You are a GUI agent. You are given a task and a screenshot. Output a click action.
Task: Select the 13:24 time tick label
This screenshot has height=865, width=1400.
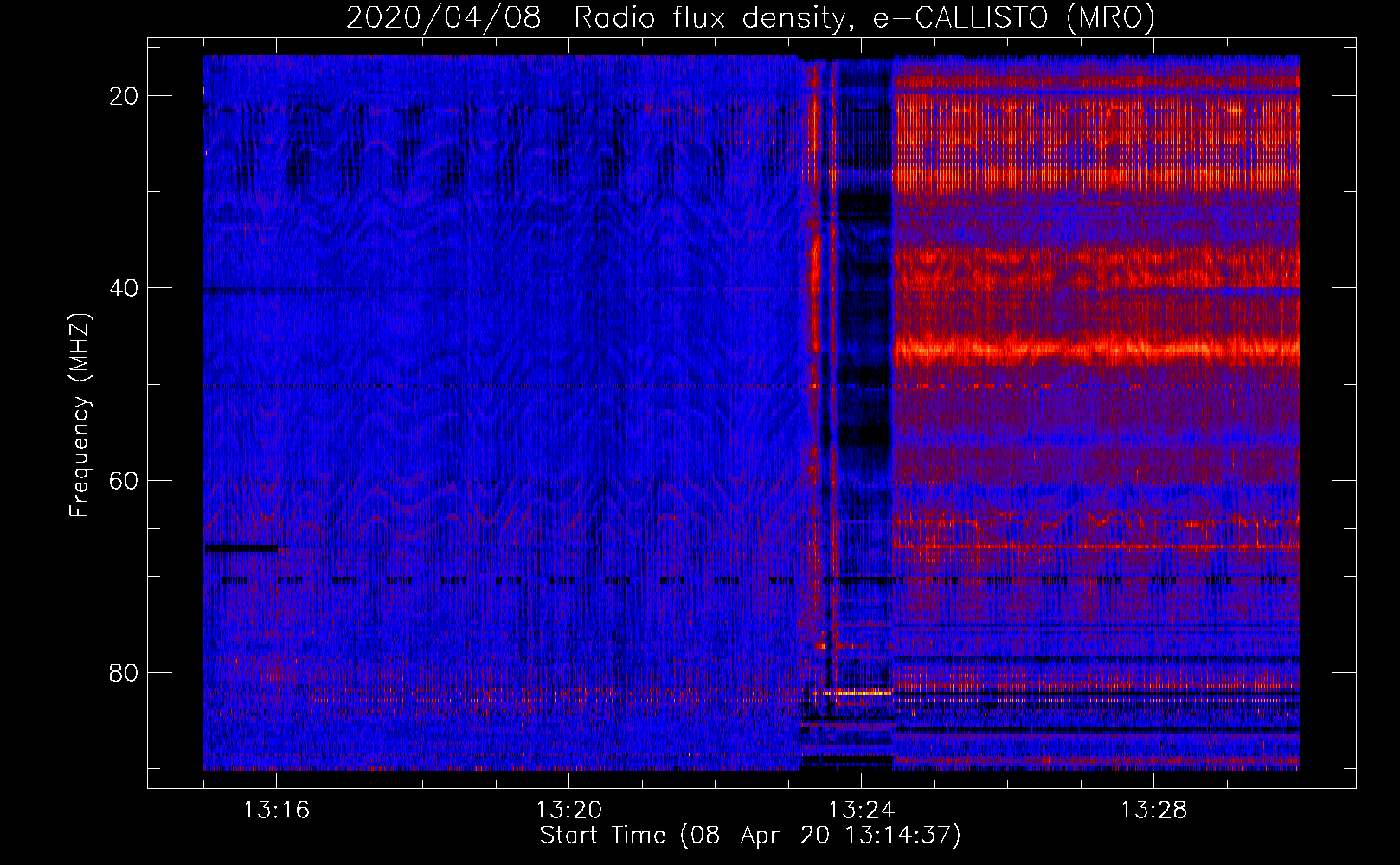(861, 811)
